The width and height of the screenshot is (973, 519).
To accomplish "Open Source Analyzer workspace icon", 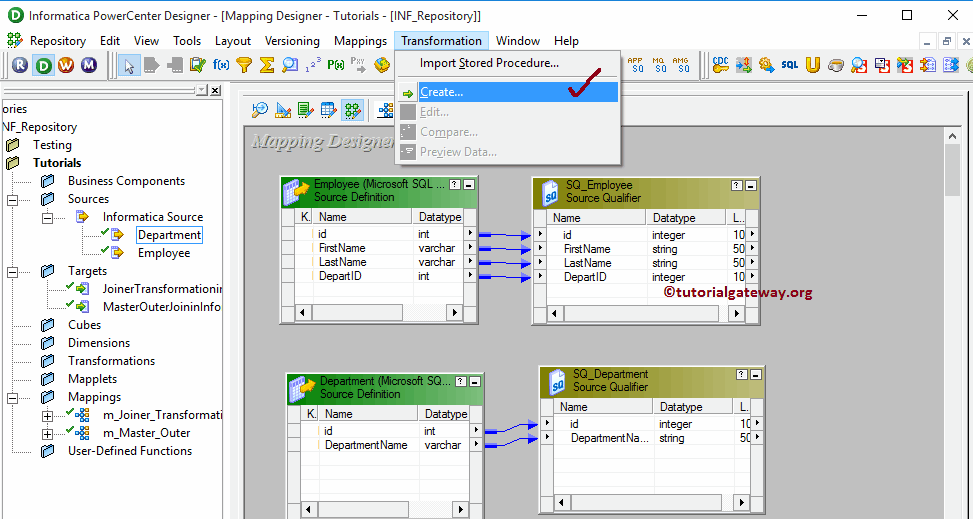I will pyautogui.click(x=260, y=111).
